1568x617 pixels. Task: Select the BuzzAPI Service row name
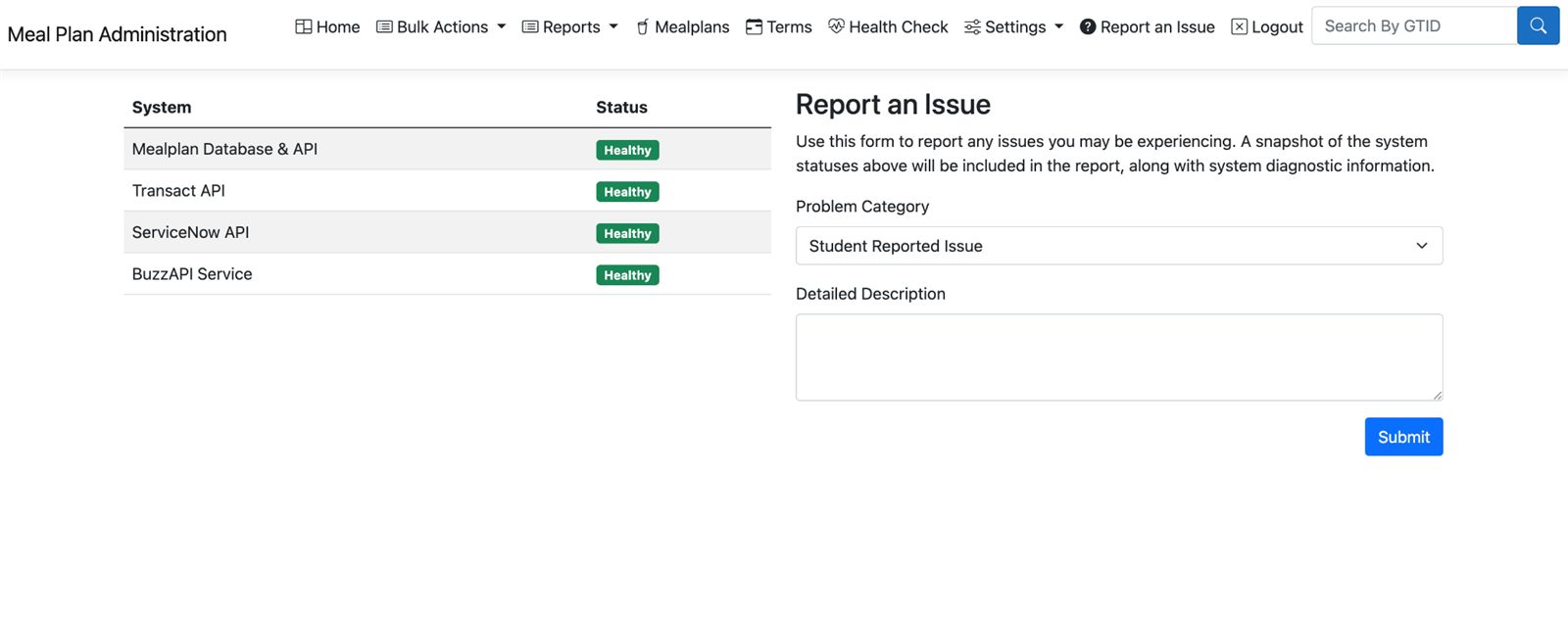coord(192,274)
